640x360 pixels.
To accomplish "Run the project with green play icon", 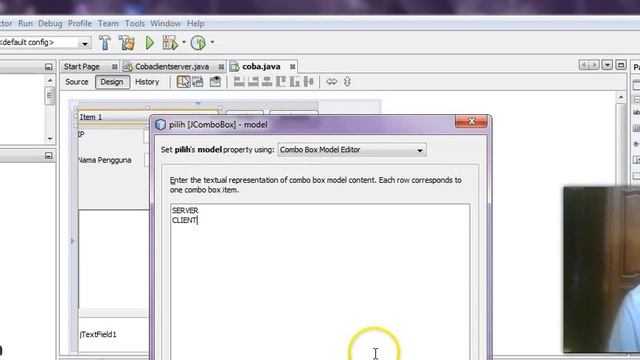I will [x=150, y=42].
